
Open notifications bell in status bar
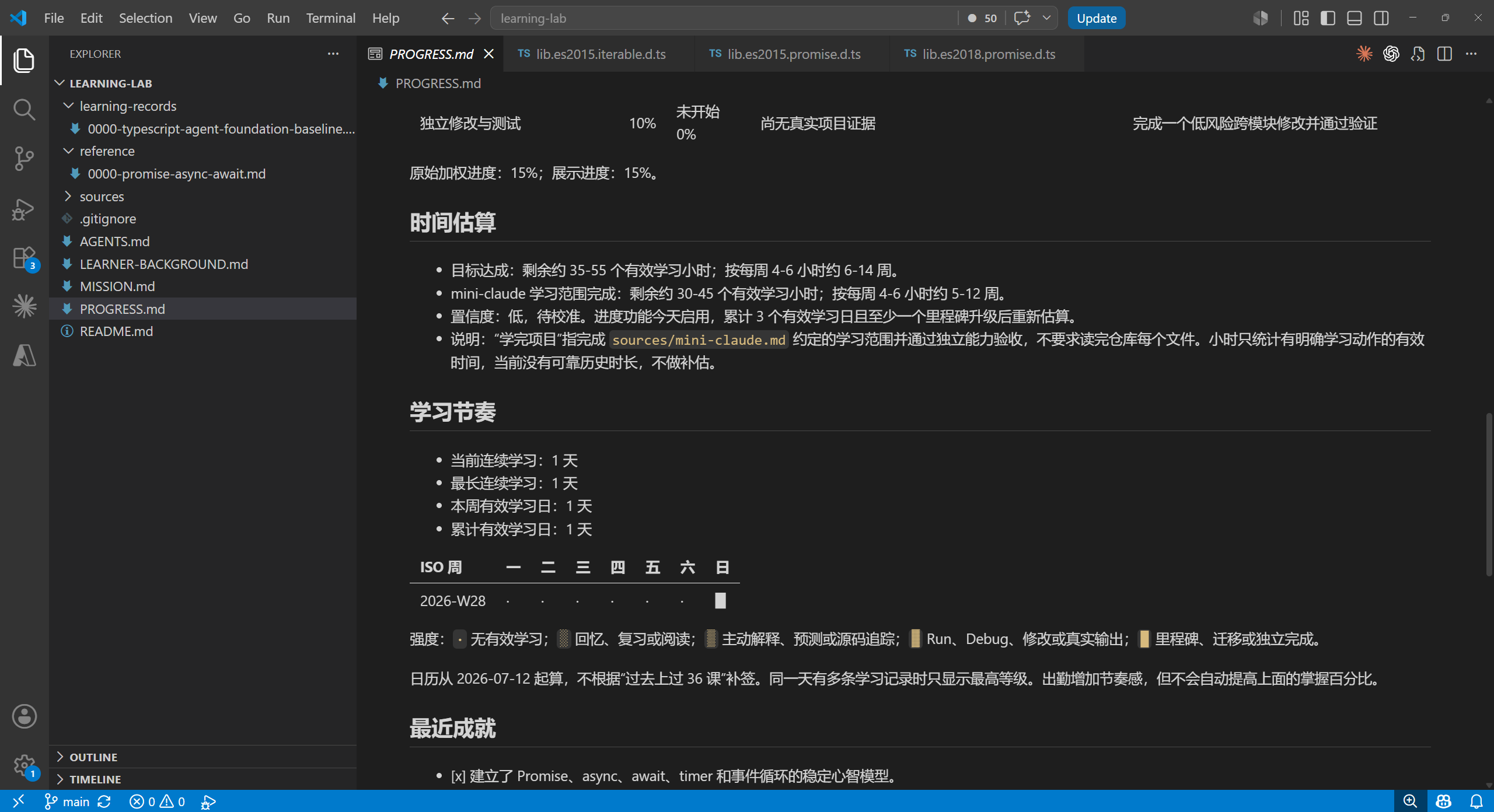tap(1476, 801)
